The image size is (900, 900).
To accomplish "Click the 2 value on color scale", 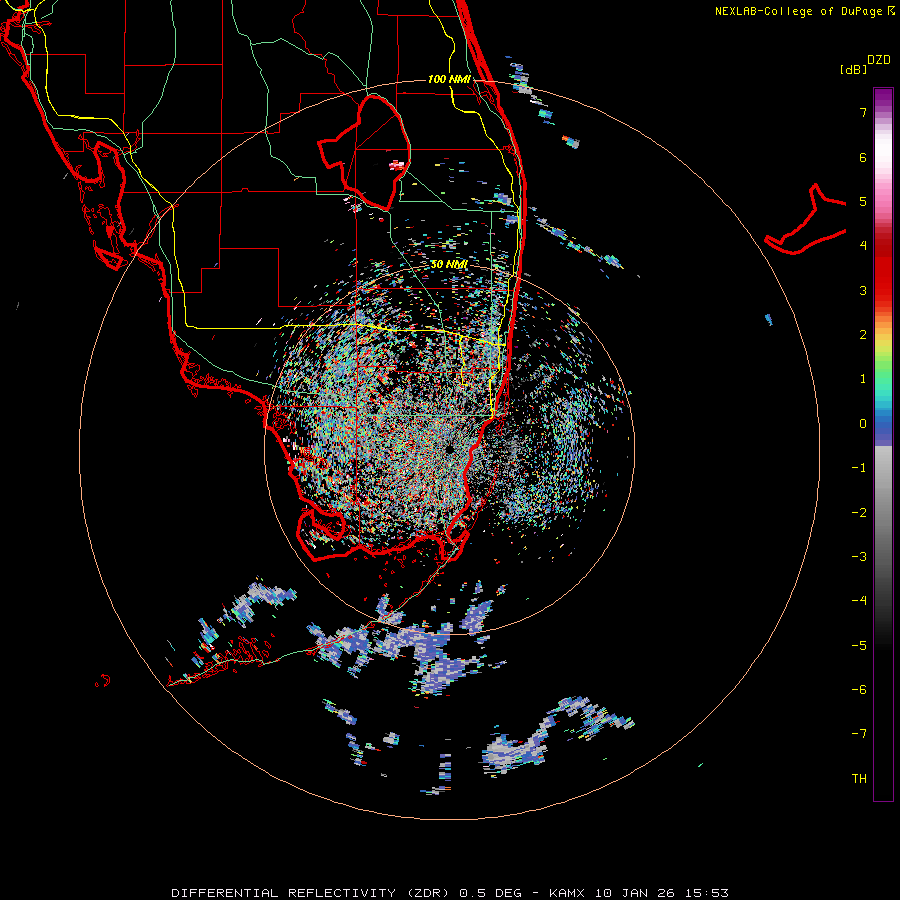I will pyautogui.click(x=863, y=335).
